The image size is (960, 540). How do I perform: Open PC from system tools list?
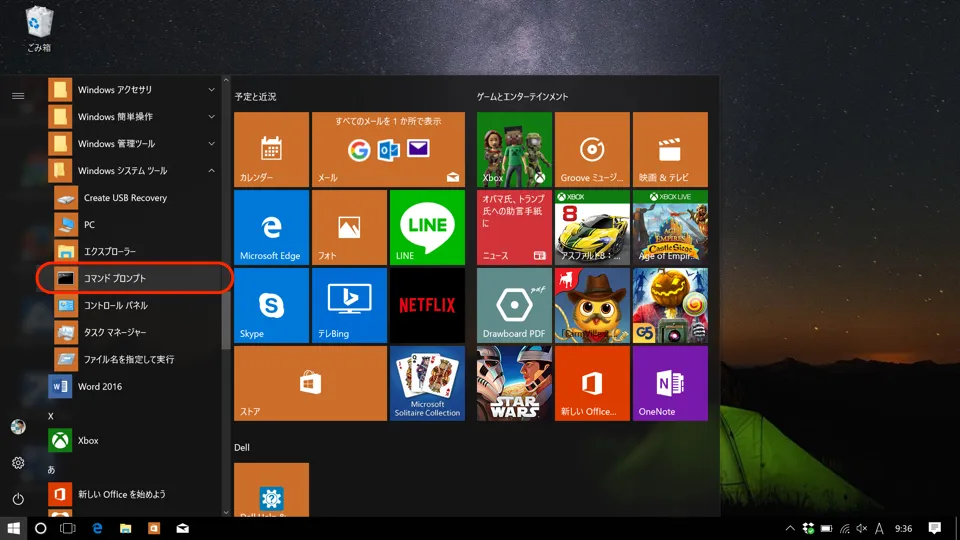pos(135,225)
